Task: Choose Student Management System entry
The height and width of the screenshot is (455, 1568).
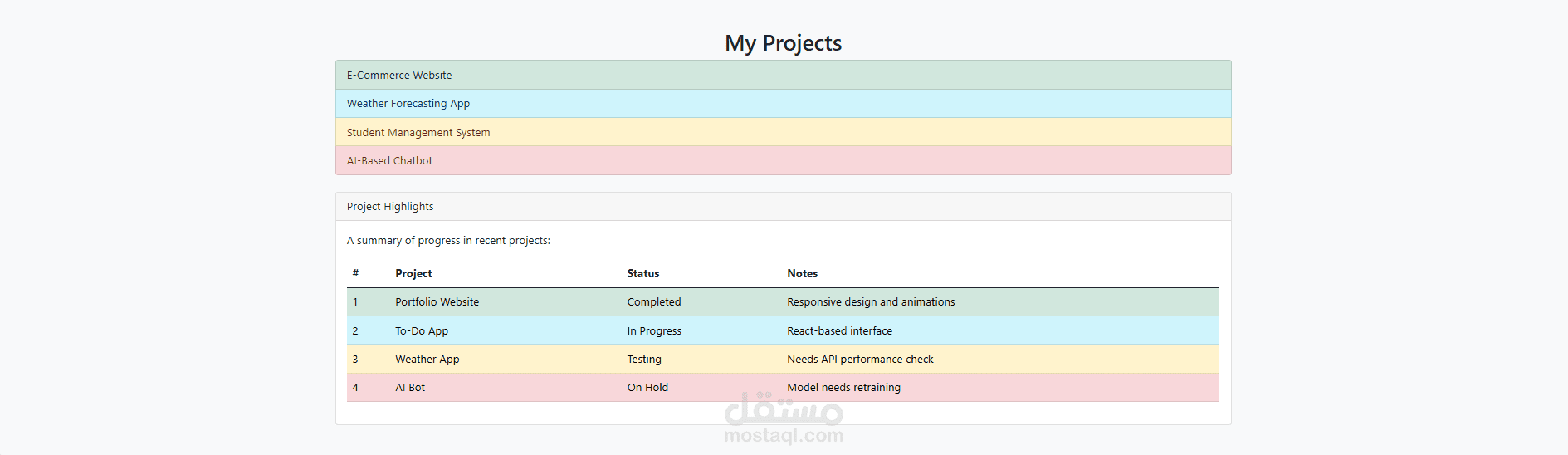Action: 783,132
